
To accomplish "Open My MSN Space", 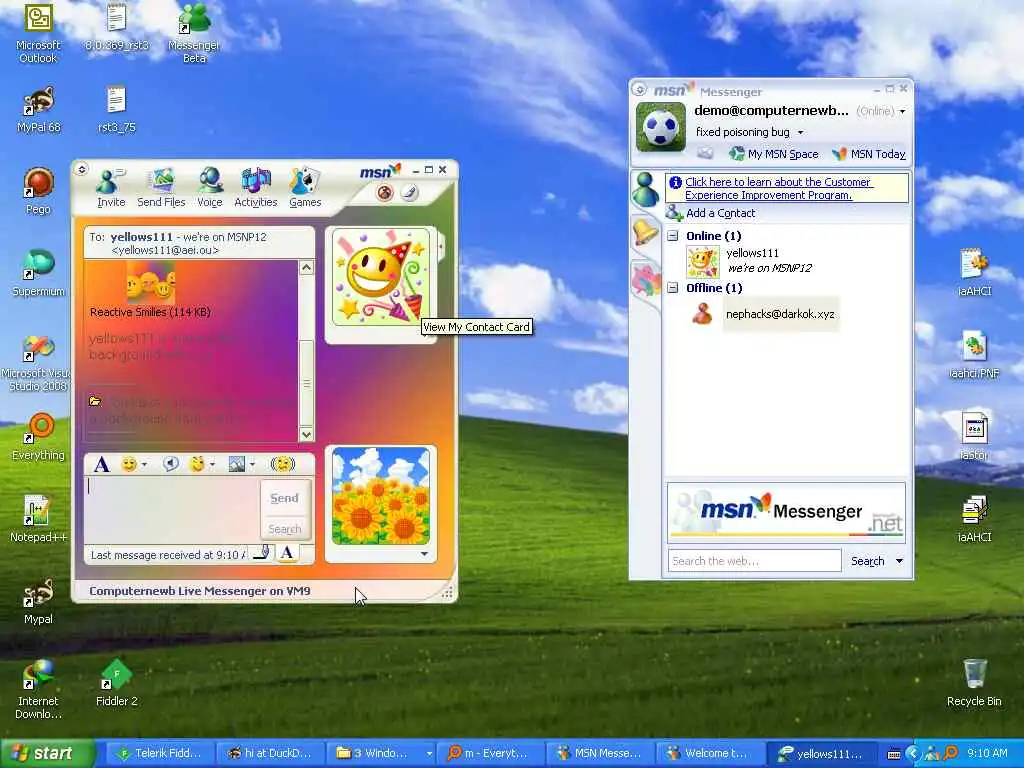I will (x=774, y=154).
